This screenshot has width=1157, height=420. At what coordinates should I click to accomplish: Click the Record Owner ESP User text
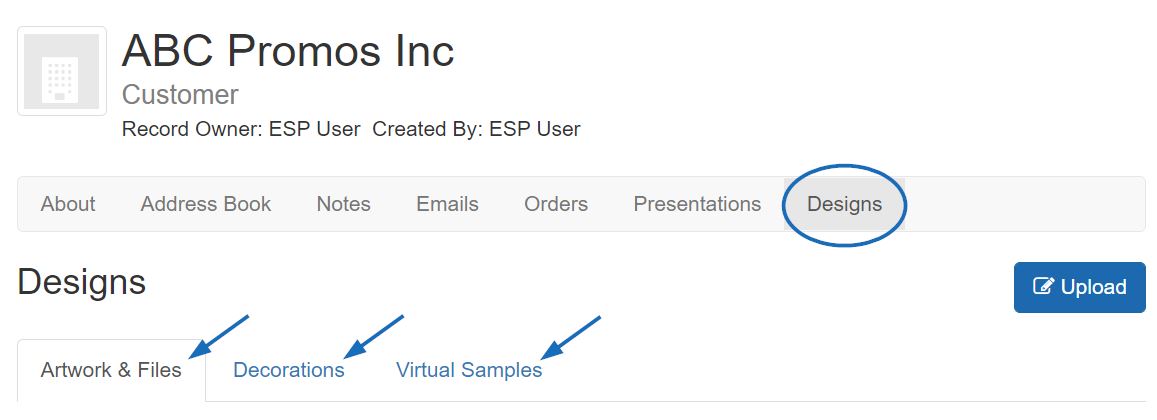click(x=241, y=129)
